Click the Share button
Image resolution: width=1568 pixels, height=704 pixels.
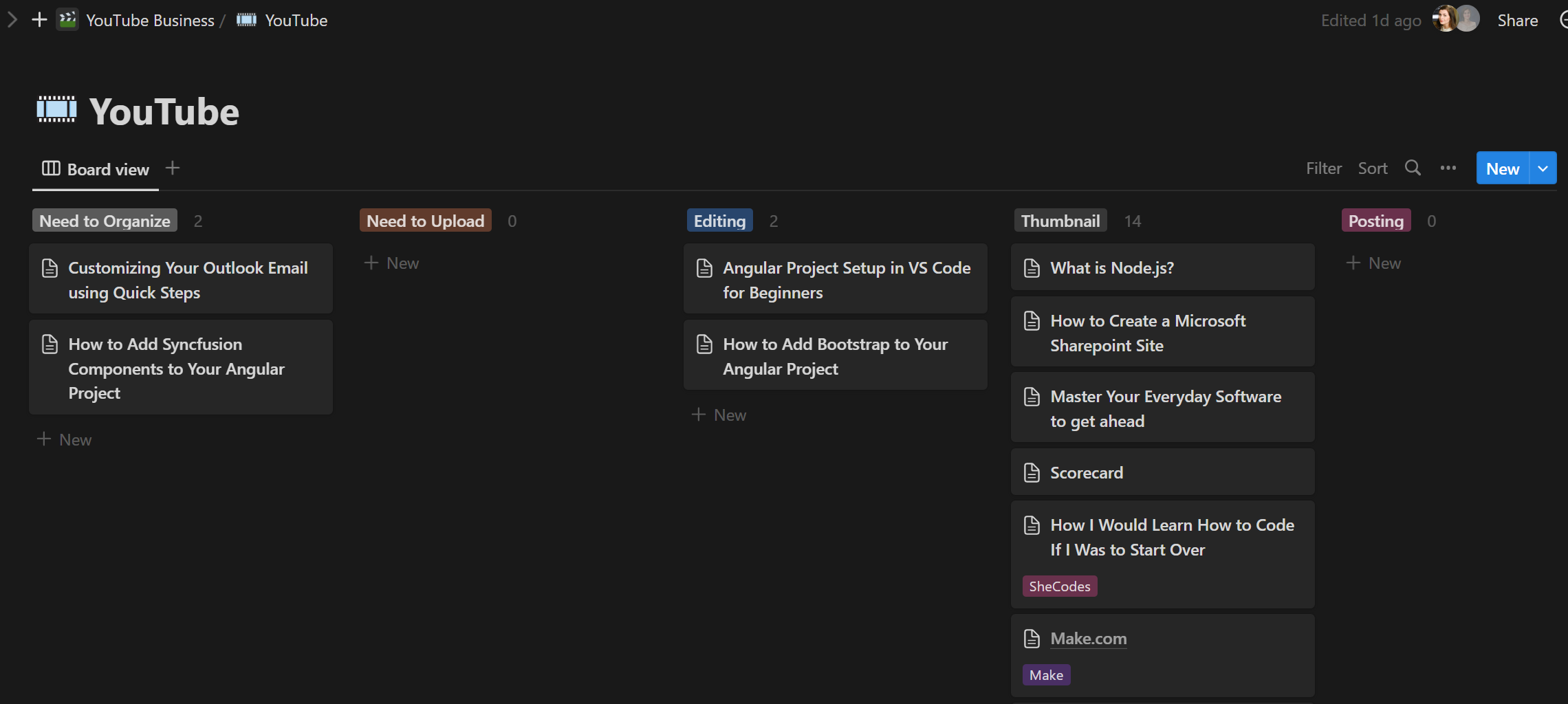(x=1518, y=21)
